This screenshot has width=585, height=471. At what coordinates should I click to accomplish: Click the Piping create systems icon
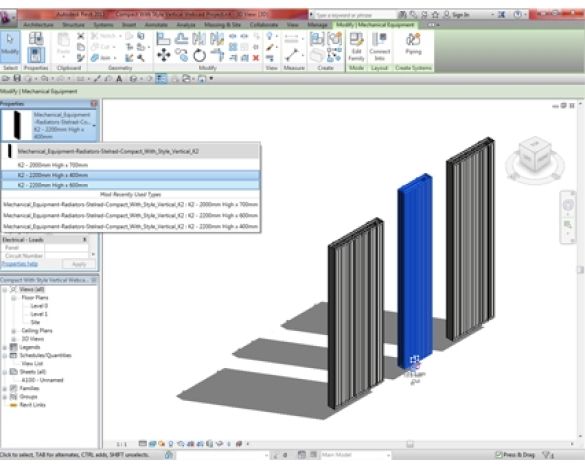click(x=413, y=44)
